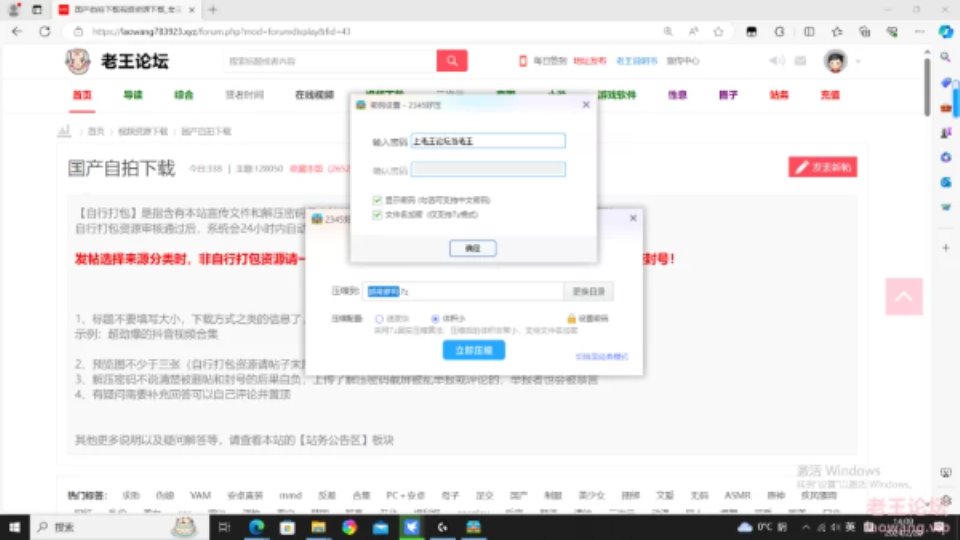Click the blue 立即压缩 button
Viewport: 960px width, 540px height.
pos(474,350)
